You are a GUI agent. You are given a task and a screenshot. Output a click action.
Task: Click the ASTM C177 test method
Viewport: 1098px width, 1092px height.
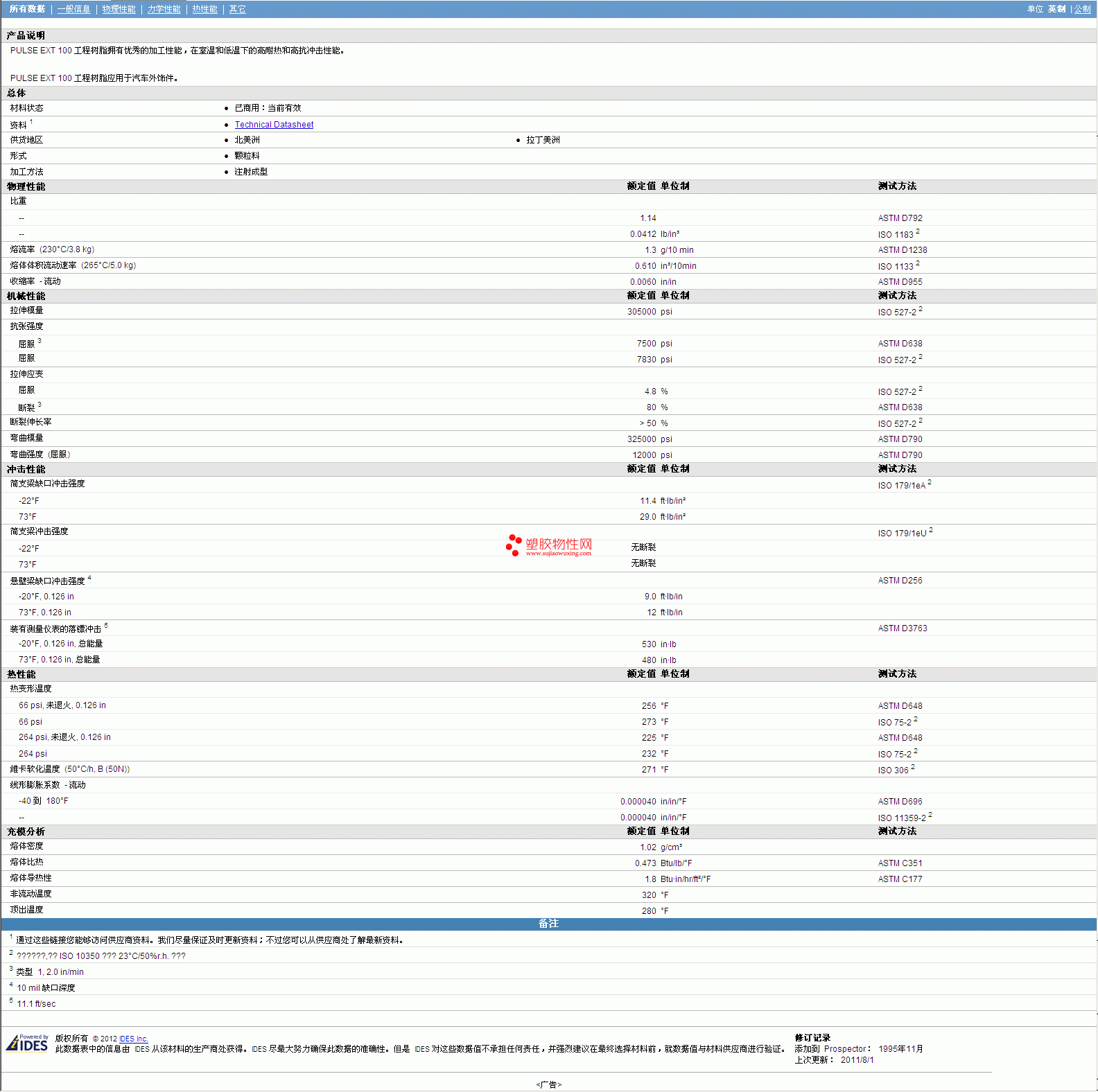tap(900, 879)
